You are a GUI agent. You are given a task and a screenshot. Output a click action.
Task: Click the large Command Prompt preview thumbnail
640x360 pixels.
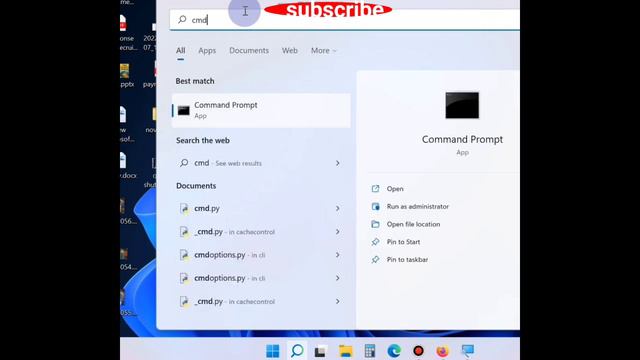click(x=462, y=105)
